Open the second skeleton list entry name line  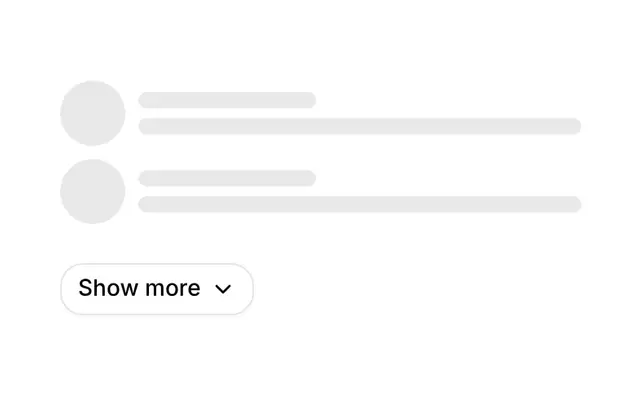coord(227,178)
